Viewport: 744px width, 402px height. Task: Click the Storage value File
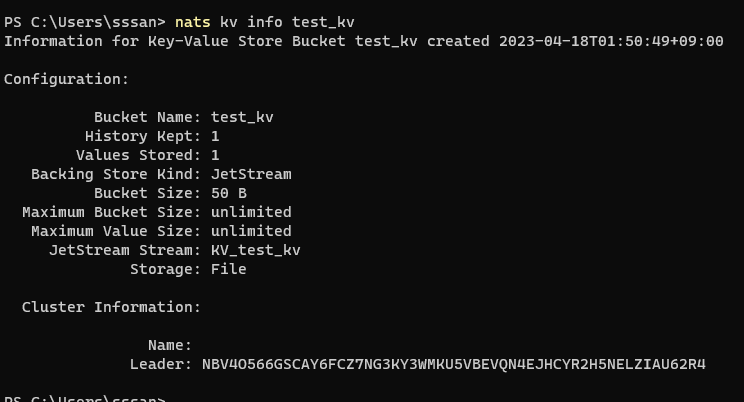pos(228,269)
